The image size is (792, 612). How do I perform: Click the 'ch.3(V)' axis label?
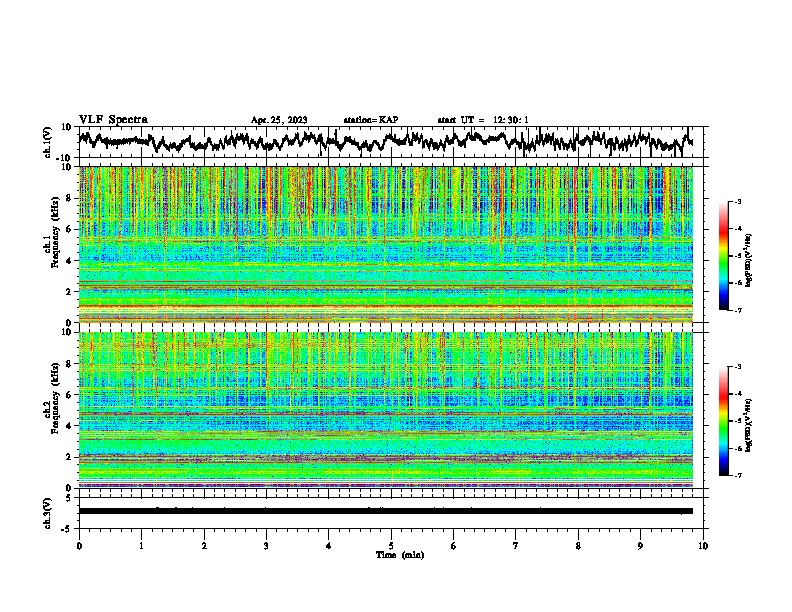[x=48, y=513]
